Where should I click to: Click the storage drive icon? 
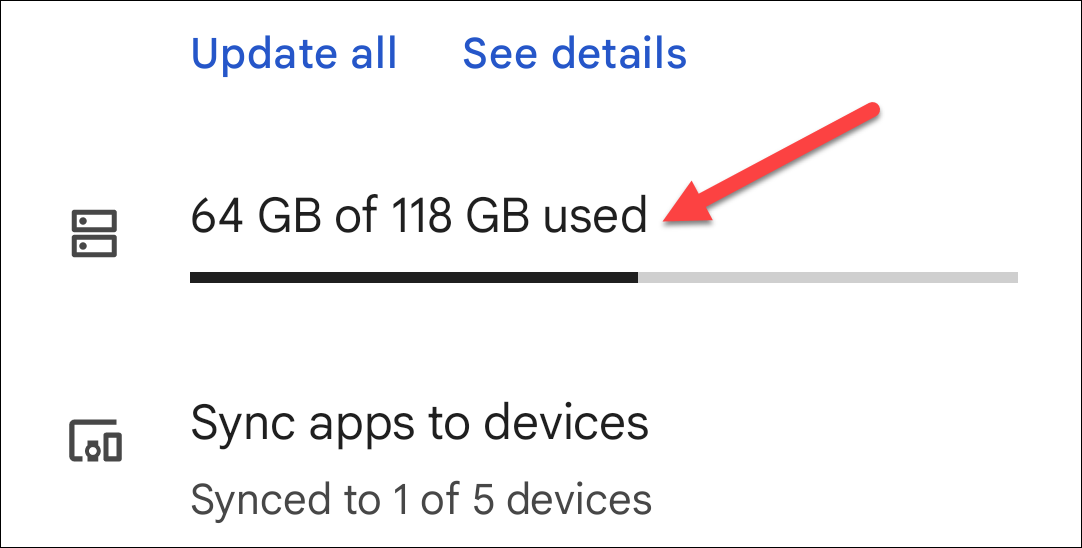[95, 233]
